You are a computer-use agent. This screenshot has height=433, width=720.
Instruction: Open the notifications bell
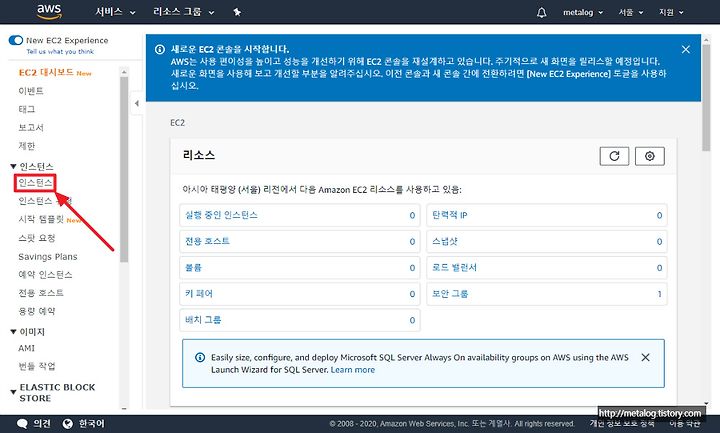541,12
